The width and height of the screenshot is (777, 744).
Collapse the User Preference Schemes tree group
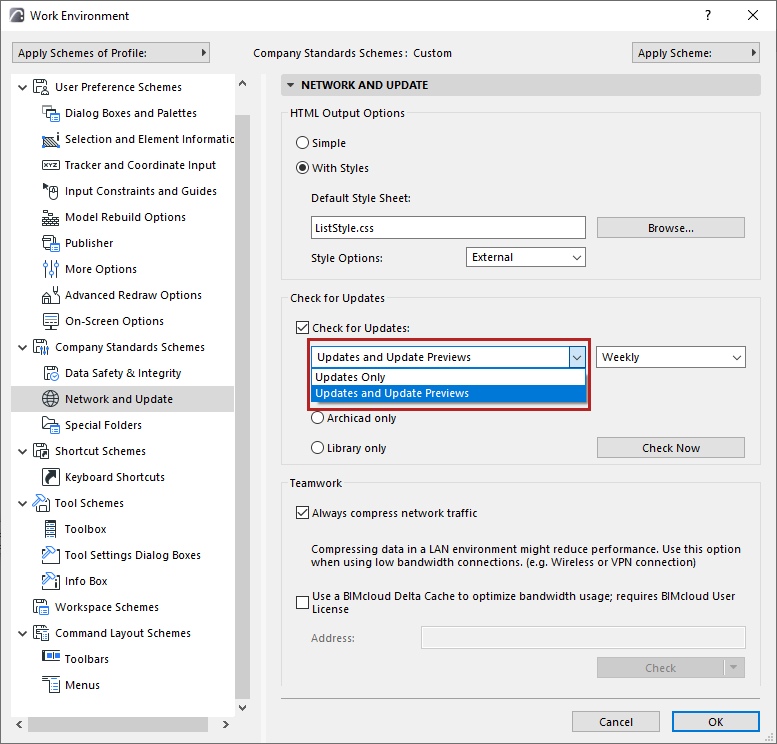23,87
